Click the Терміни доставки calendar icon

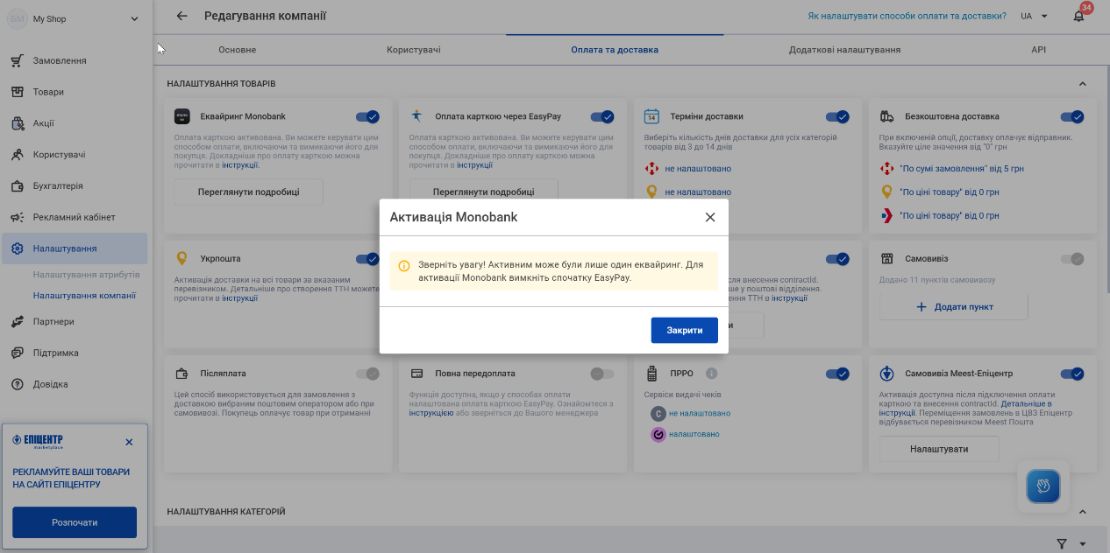(x=652, y=116)
